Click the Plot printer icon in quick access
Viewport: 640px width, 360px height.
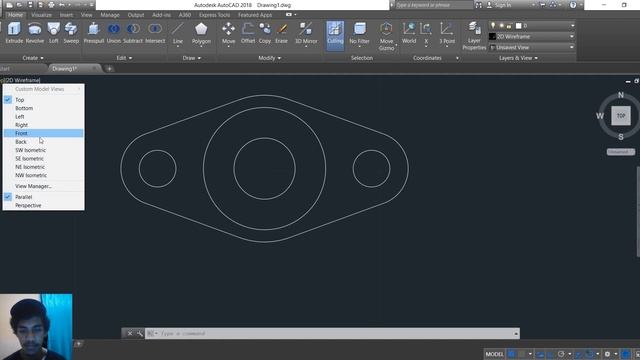(x=51, y=5)
